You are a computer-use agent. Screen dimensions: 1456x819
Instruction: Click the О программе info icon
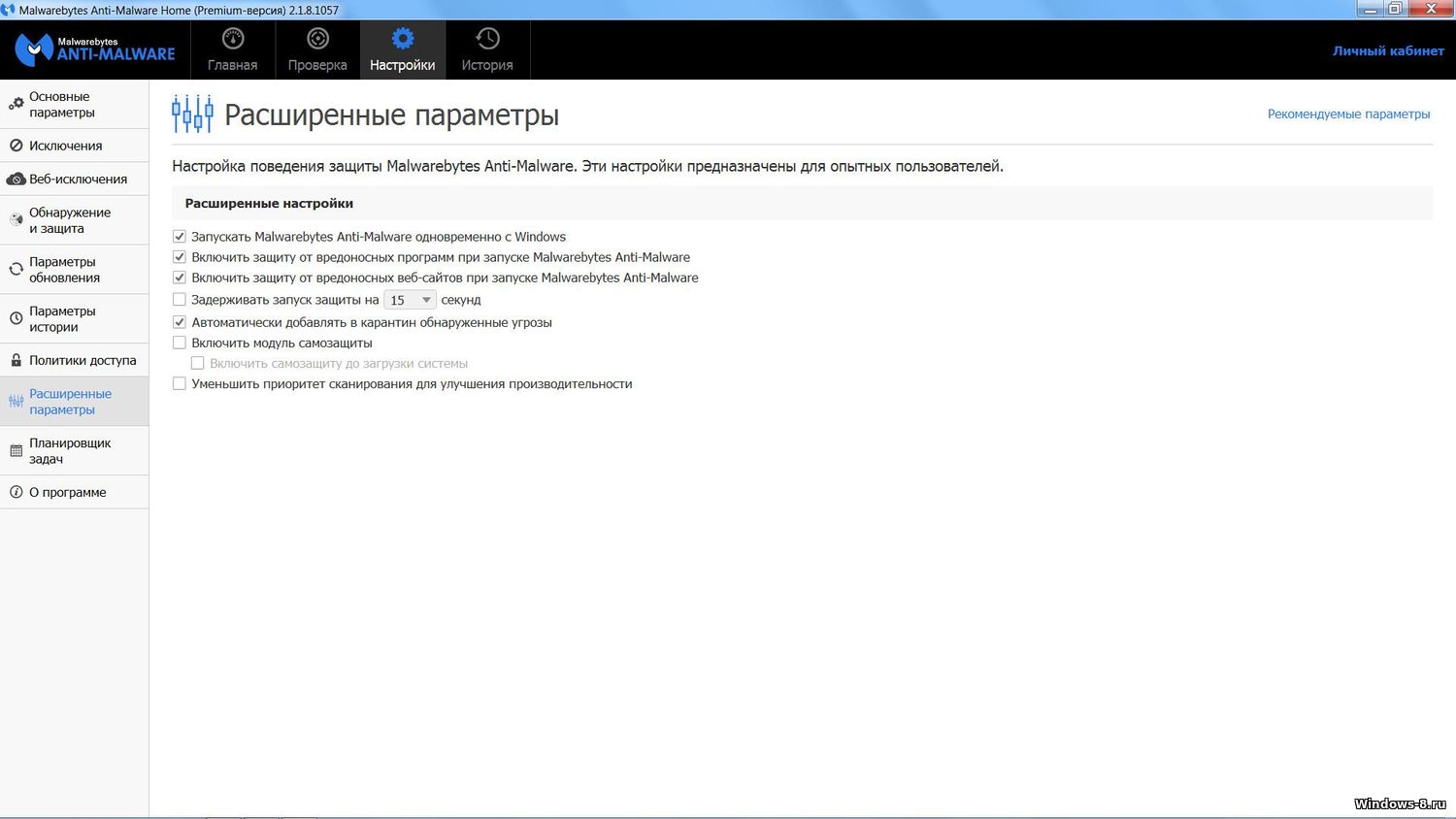click(16, 492)
